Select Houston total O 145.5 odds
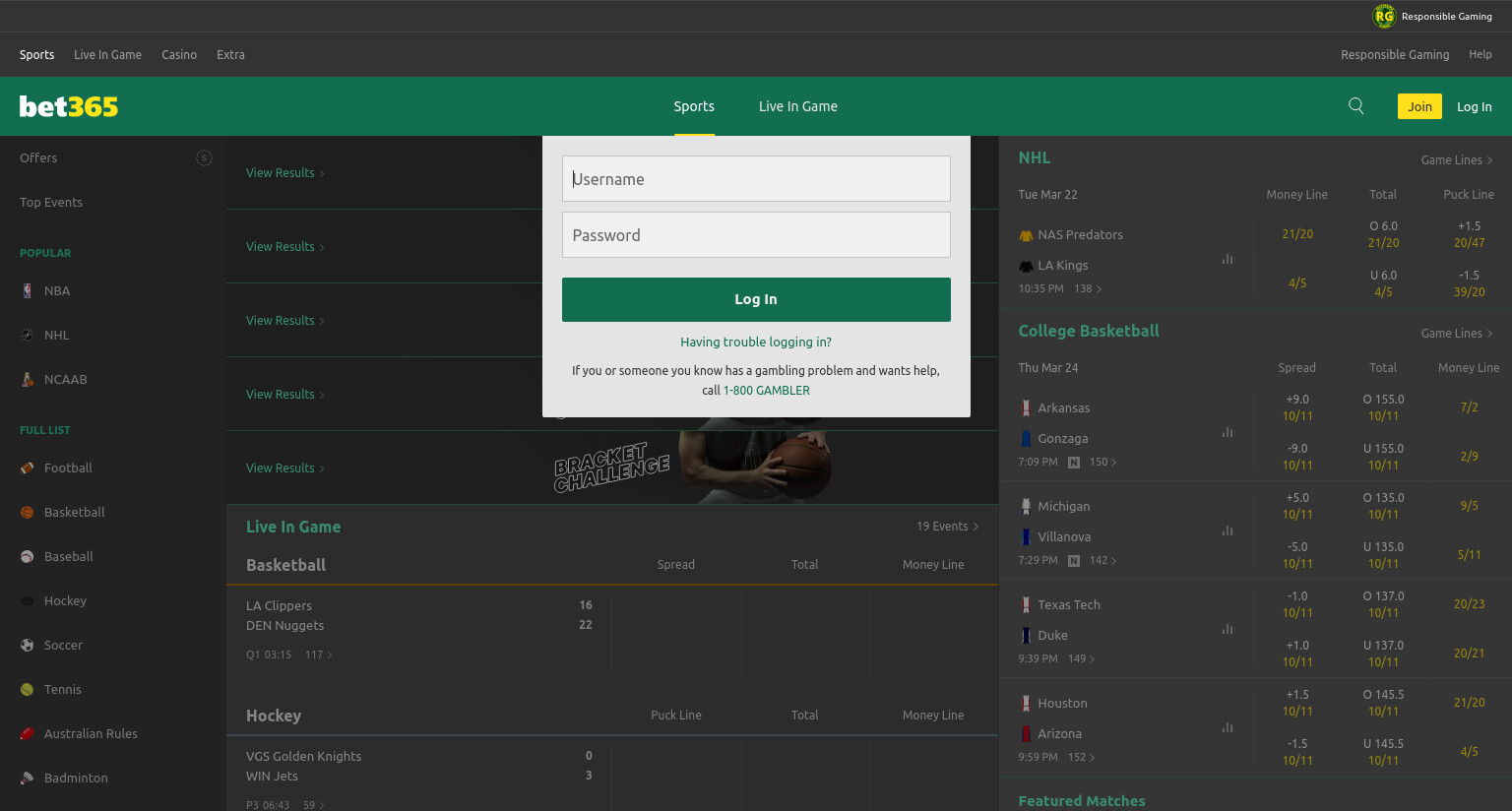 click(x=1383, y=703)
